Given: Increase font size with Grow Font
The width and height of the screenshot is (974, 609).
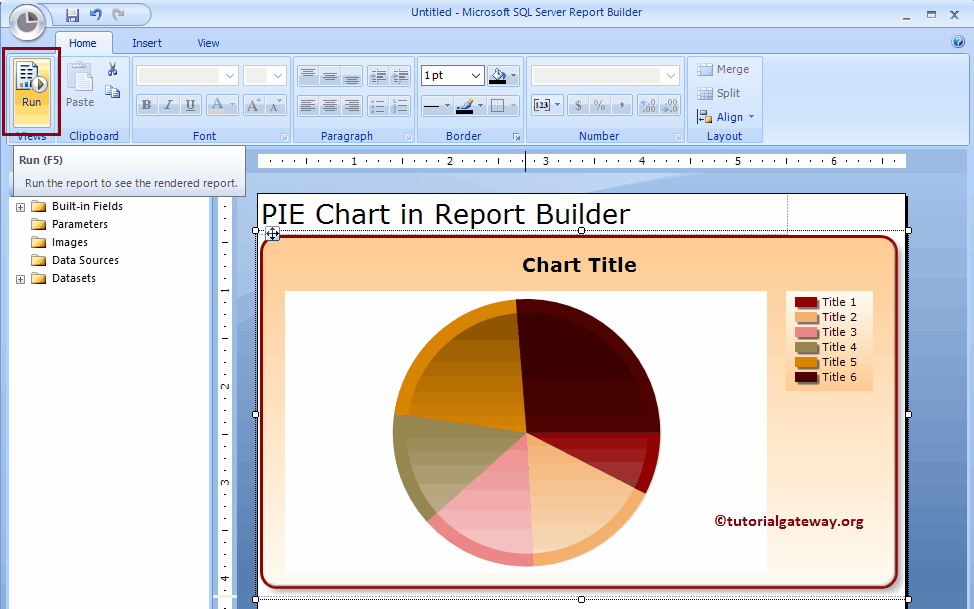Looking at the screenshot, I should tap(253, 105).
